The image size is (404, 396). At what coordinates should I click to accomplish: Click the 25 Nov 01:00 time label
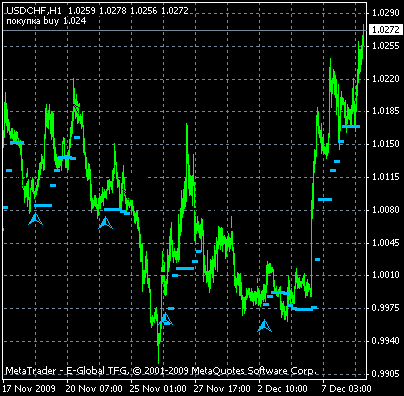pyautogui.click(x=158, y=389)
